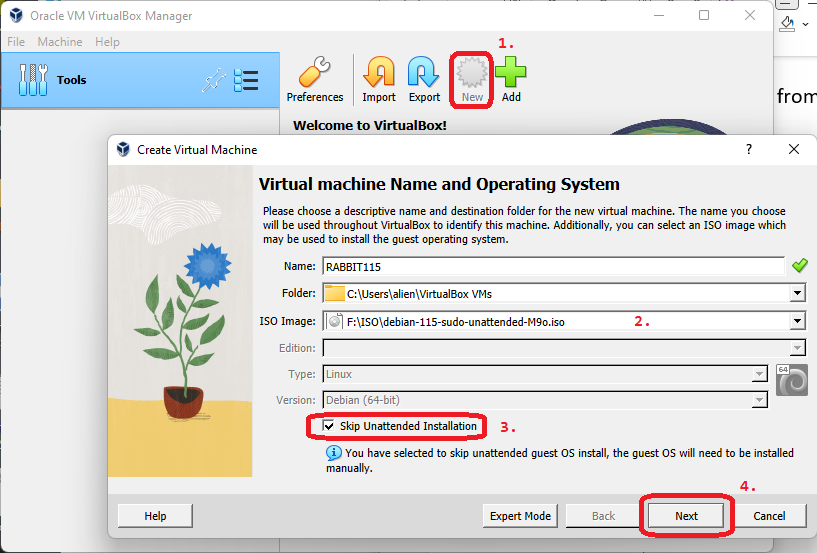817x553 pixels.
Task: Click the green Add machine icon
Action: (x=511, y=80)
